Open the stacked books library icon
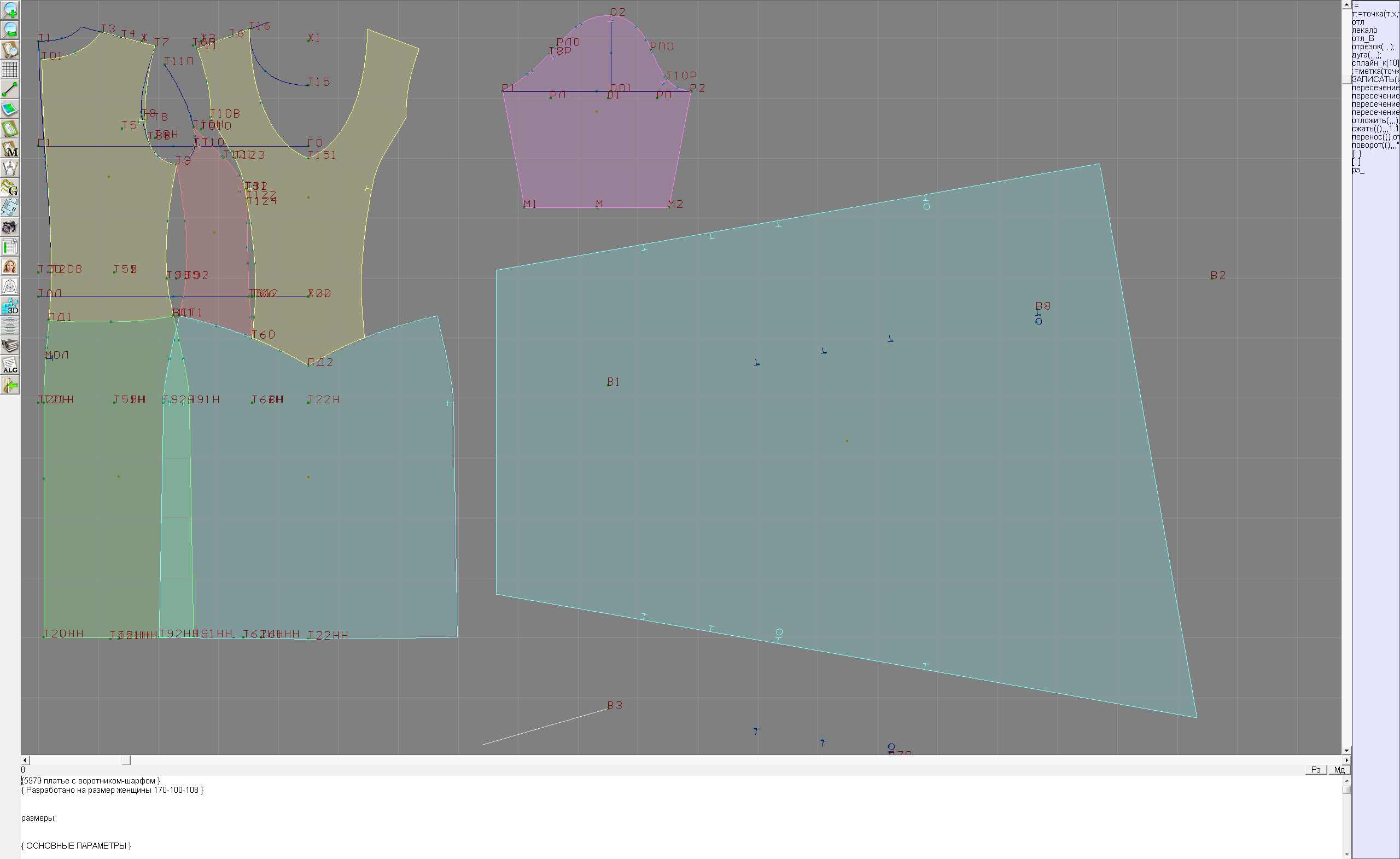 click(x=10, y=346)
